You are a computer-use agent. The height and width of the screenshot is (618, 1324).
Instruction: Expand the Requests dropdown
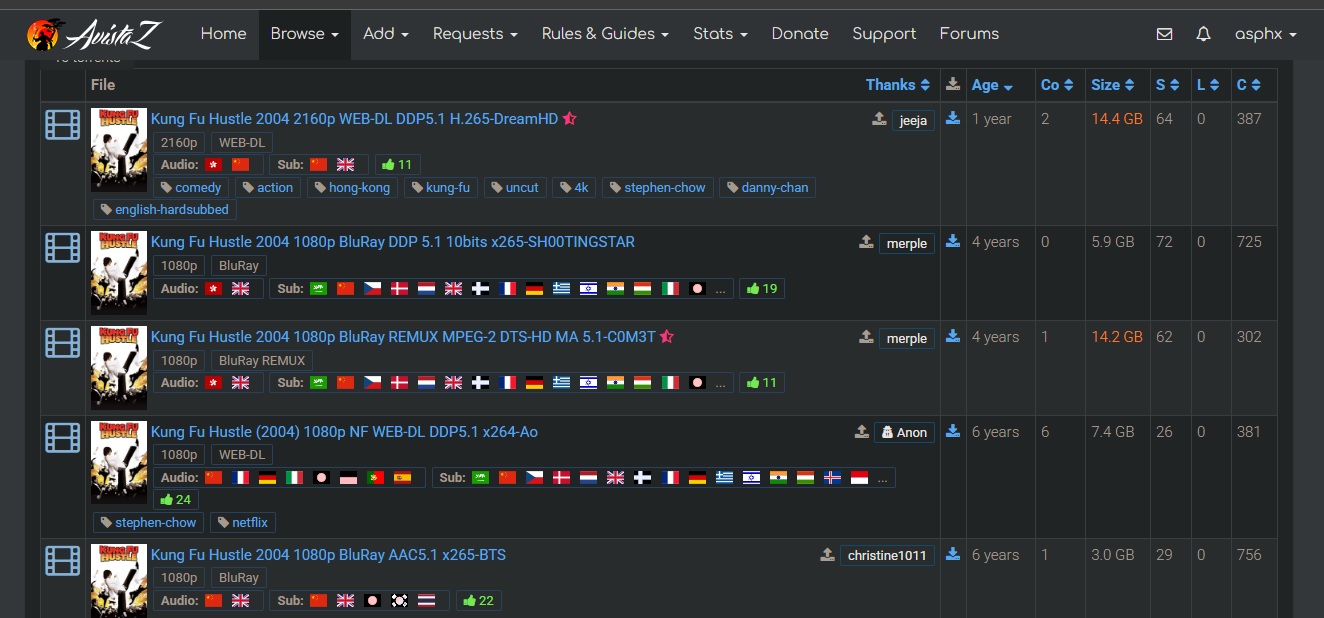point(475,34)
